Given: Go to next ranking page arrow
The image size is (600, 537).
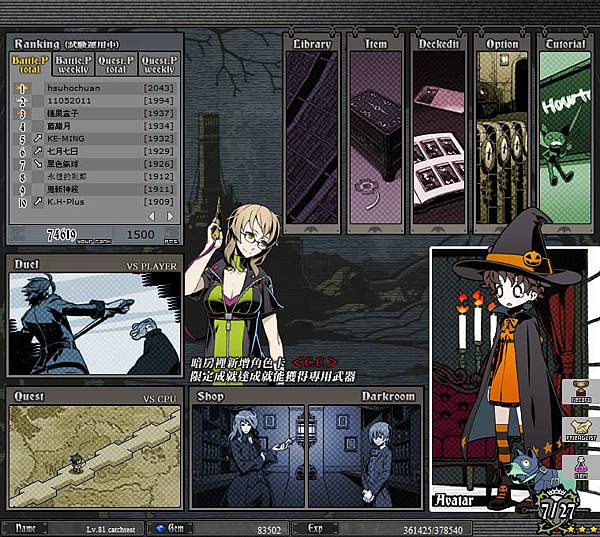Looking at the screenshot, I should (170, 216).
